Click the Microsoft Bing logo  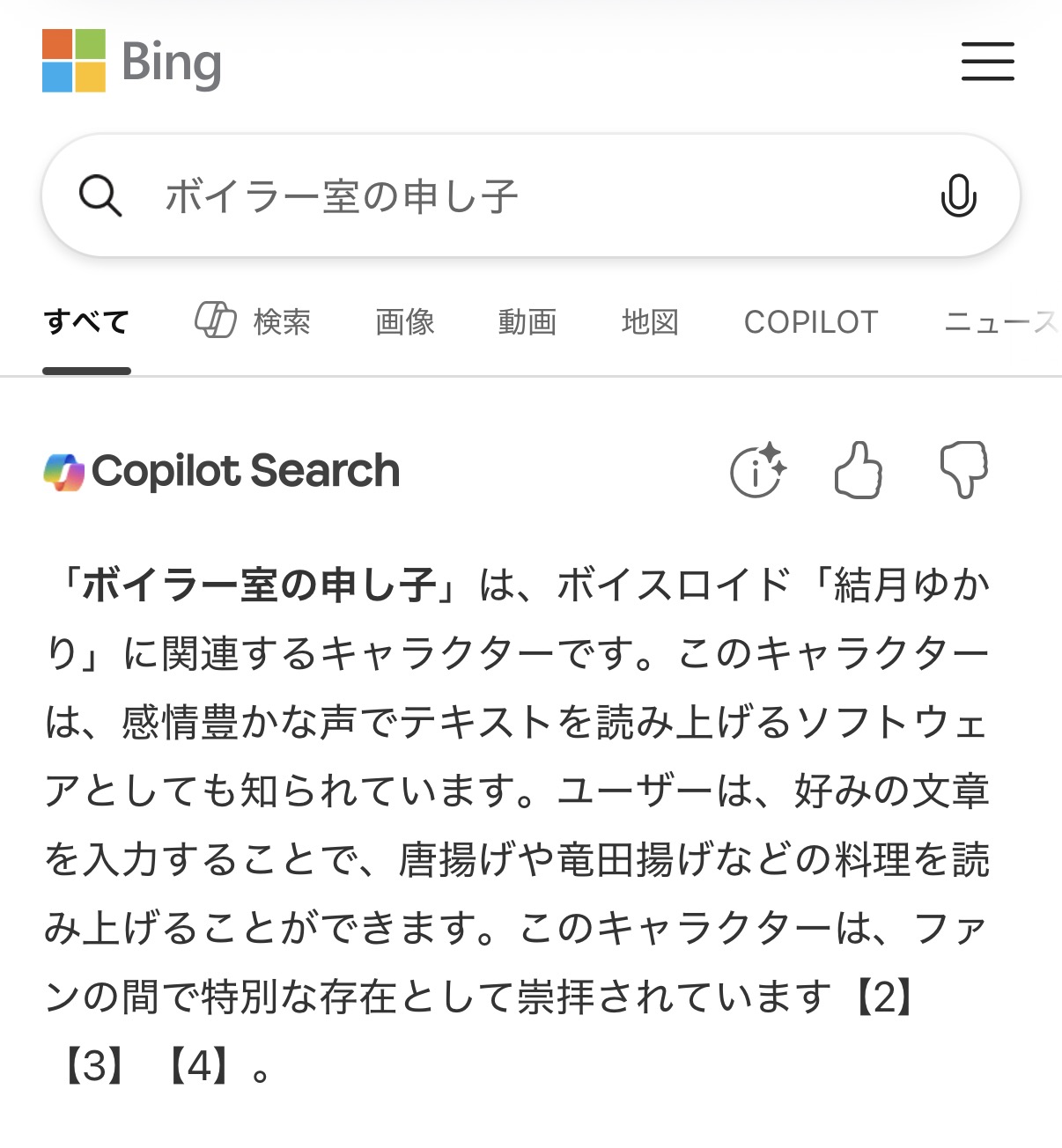coord(132,62)
